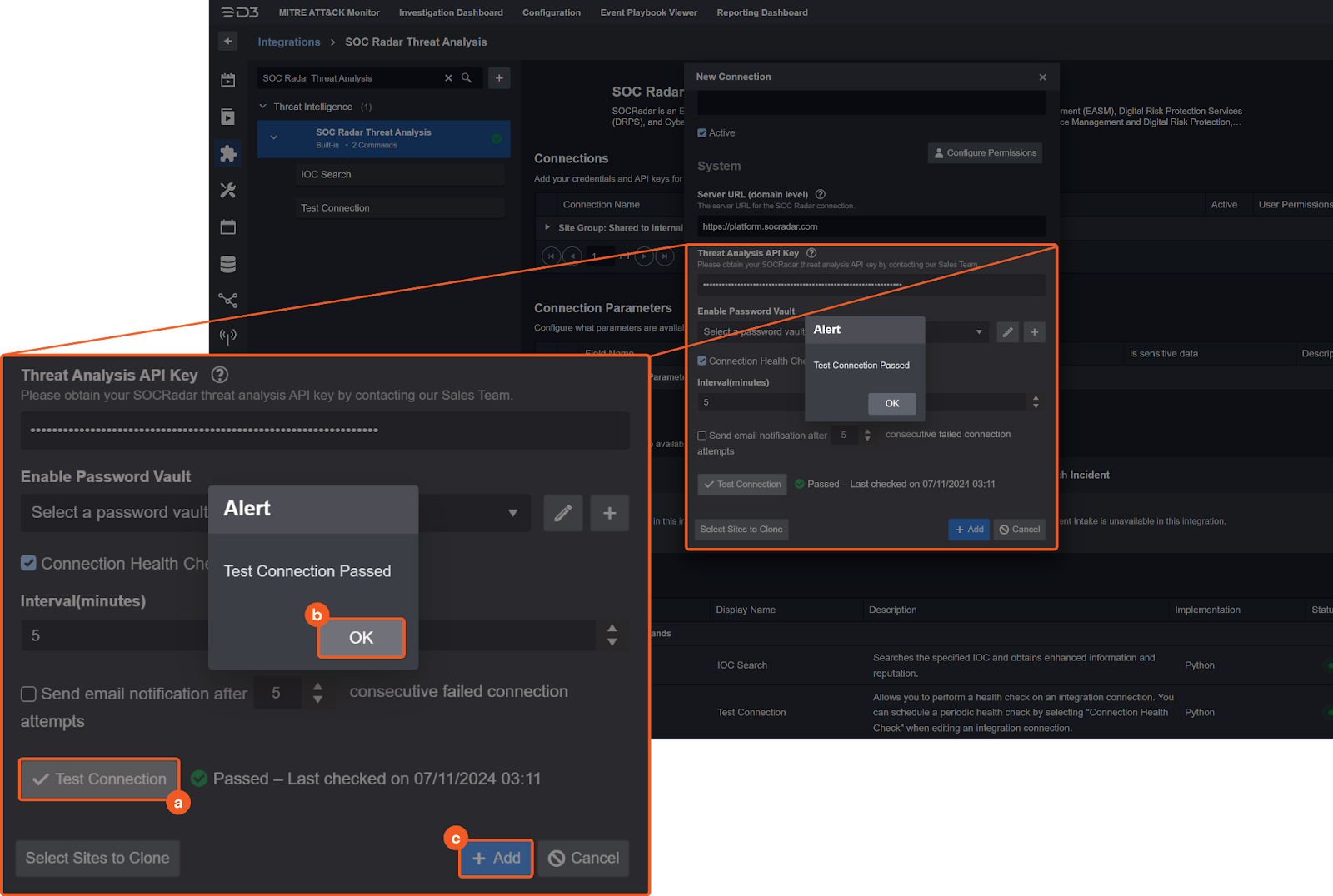The image size is (1333, 896).
Task: Open the broadcast antenna sidebar icon
Action: [227, 336]
